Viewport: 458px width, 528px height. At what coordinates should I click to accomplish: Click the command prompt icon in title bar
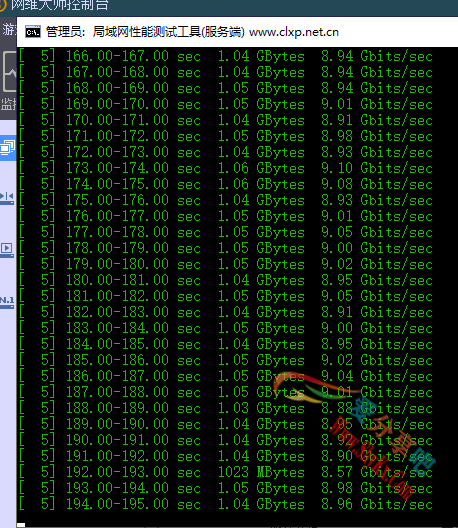pos(33,32)
